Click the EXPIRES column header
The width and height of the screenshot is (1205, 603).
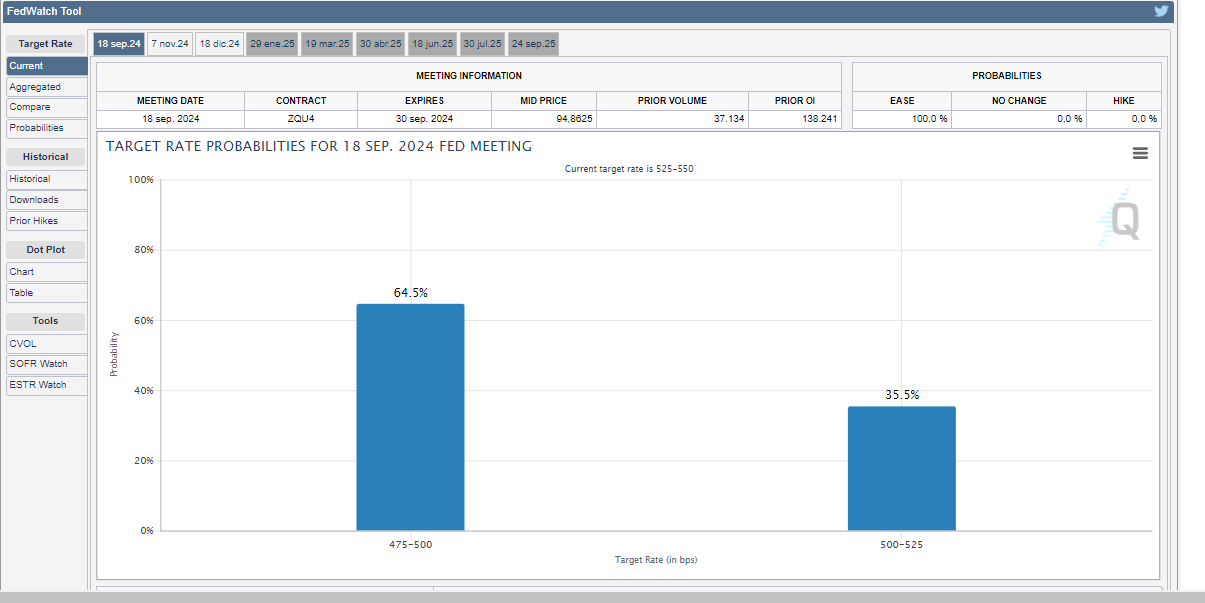tap(424, 101)
